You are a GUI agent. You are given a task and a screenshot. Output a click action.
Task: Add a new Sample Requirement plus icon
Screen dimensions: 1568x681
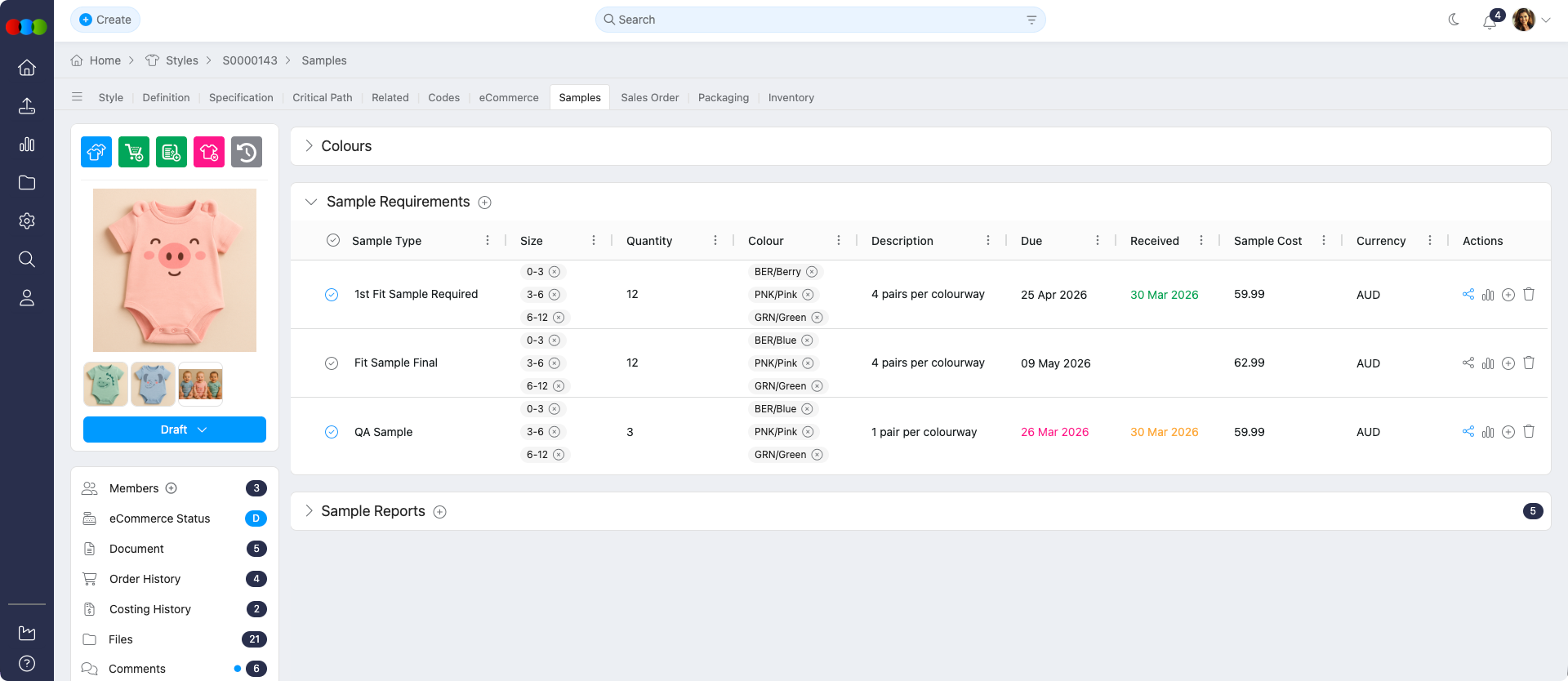[484, 203]
